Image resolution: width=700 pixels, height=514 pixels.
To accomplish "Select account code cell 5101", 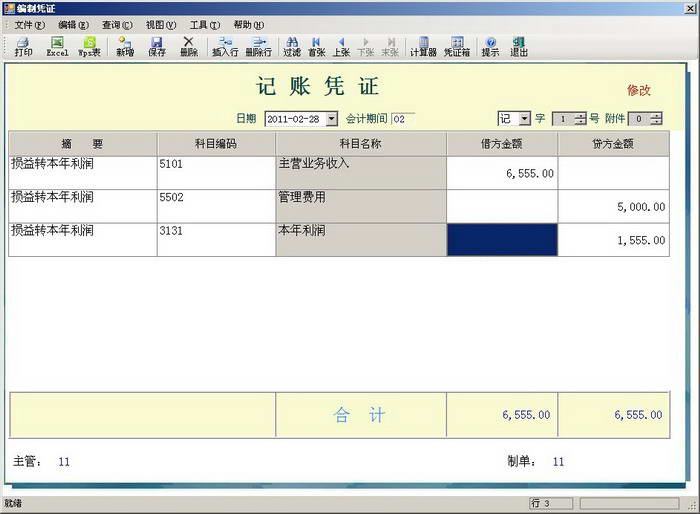I will pos(216,172).
